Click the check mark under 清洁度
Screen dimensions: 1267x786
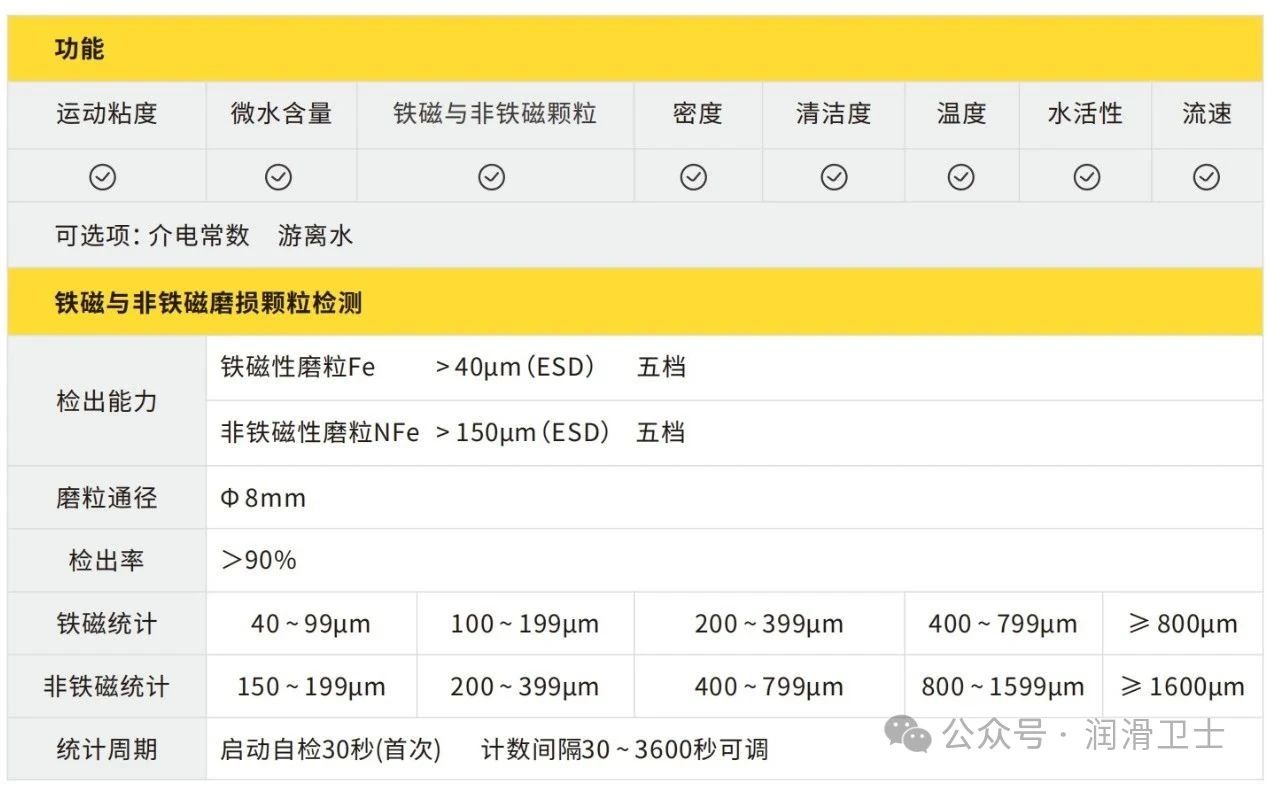tap(834, 177)
